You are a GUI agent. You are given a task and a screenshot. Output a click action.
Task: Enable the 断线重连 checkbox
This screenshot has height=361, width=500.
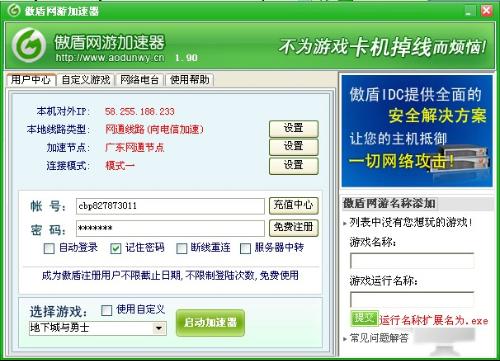pos(181,249)
